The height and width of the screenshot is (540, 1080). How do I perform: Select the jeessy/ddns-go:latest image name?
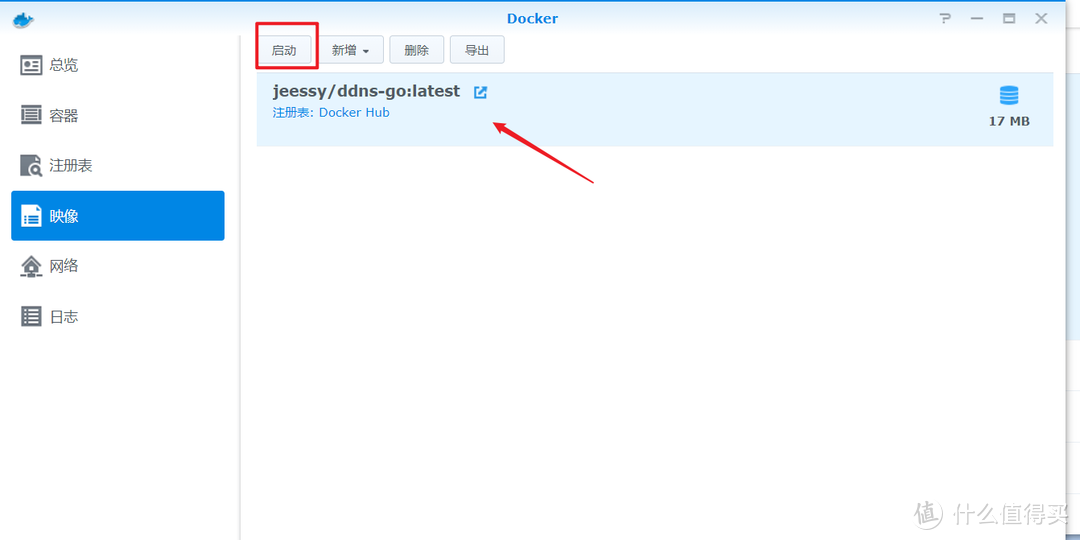(366, 92)
